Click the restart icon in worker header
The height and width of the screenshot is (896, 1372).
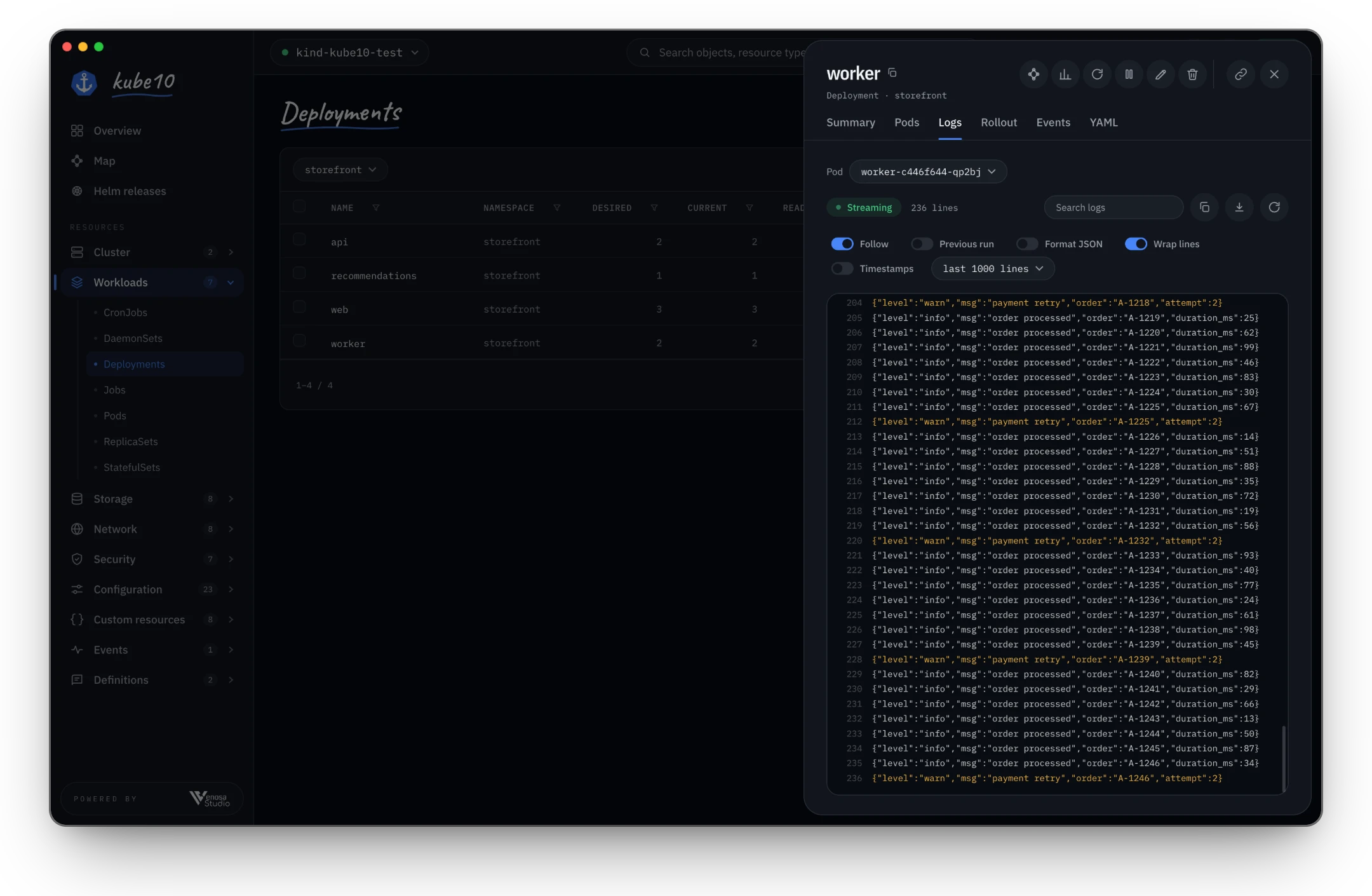pyautogui.click(x=1097, y=74)
